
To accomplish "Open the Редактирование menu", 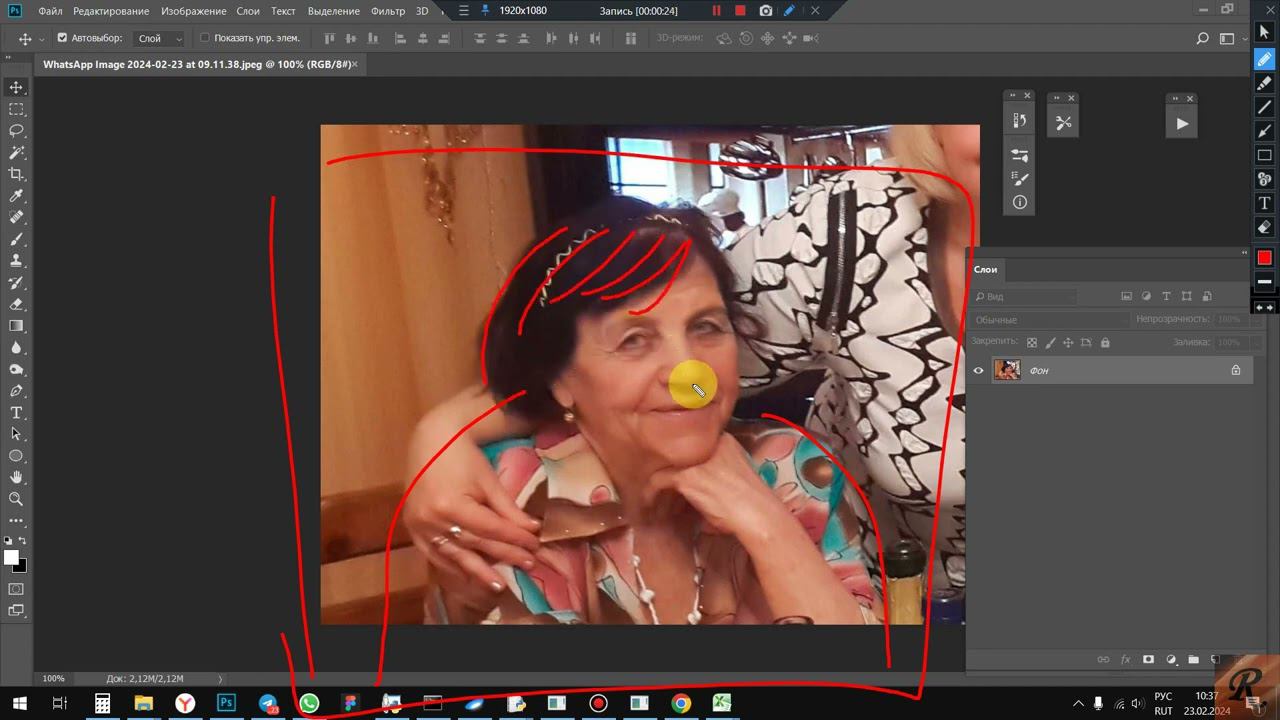I will pos(111,11).
